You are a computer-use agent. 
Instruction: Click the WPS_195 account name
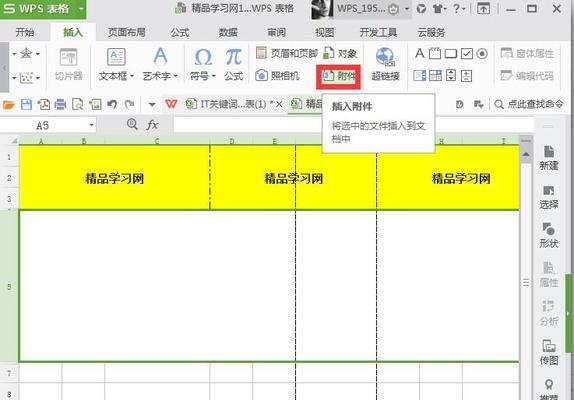point(361,9)
